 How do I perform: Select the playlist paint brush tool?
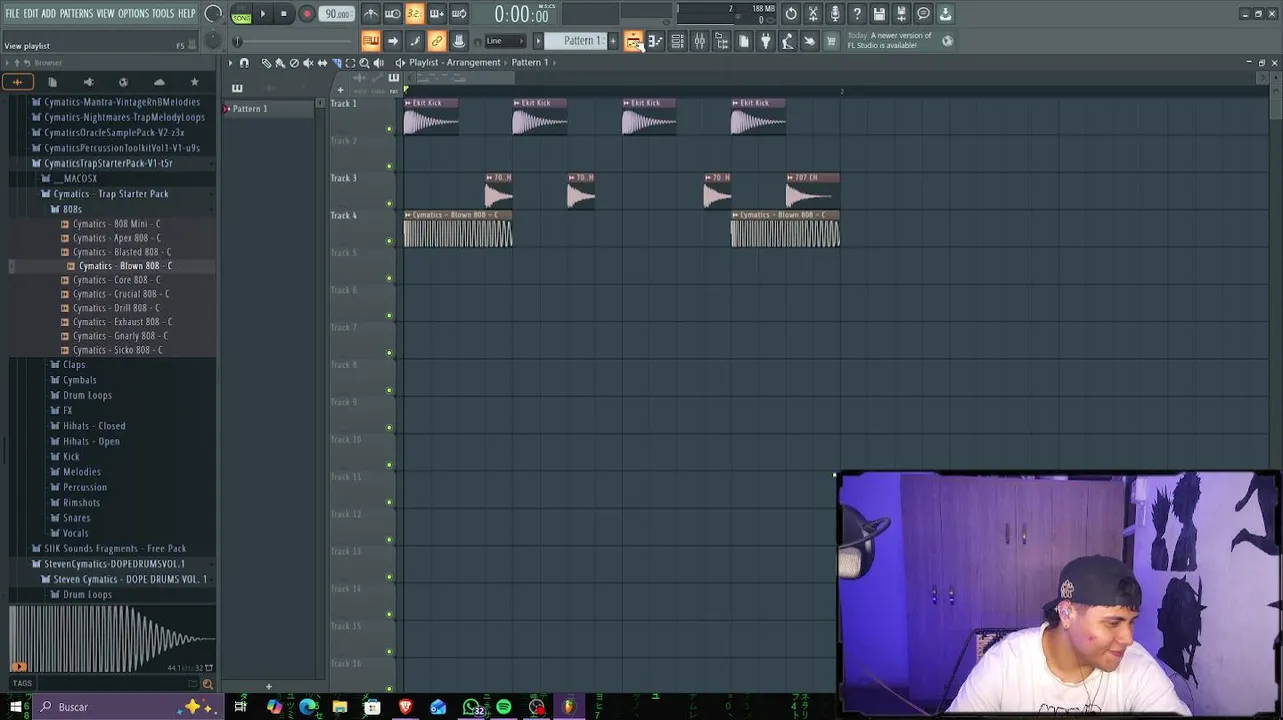(x=280, y=63)
